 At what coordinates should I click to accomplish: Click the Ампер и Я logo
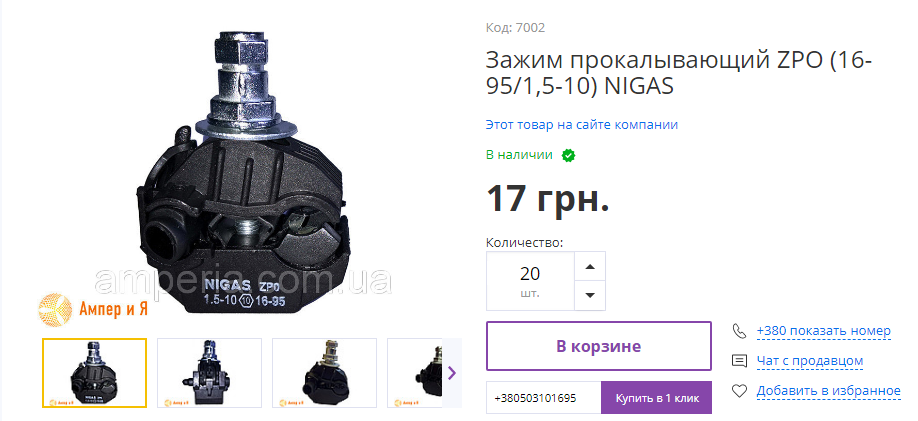(94, 309)
